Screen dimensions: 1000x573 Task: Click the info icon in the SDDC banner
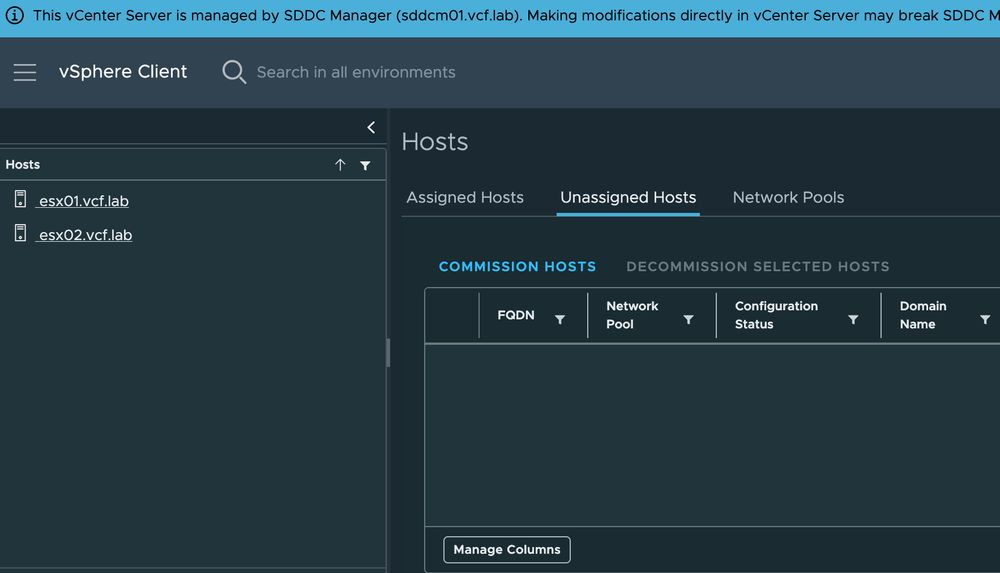[14, 15]
